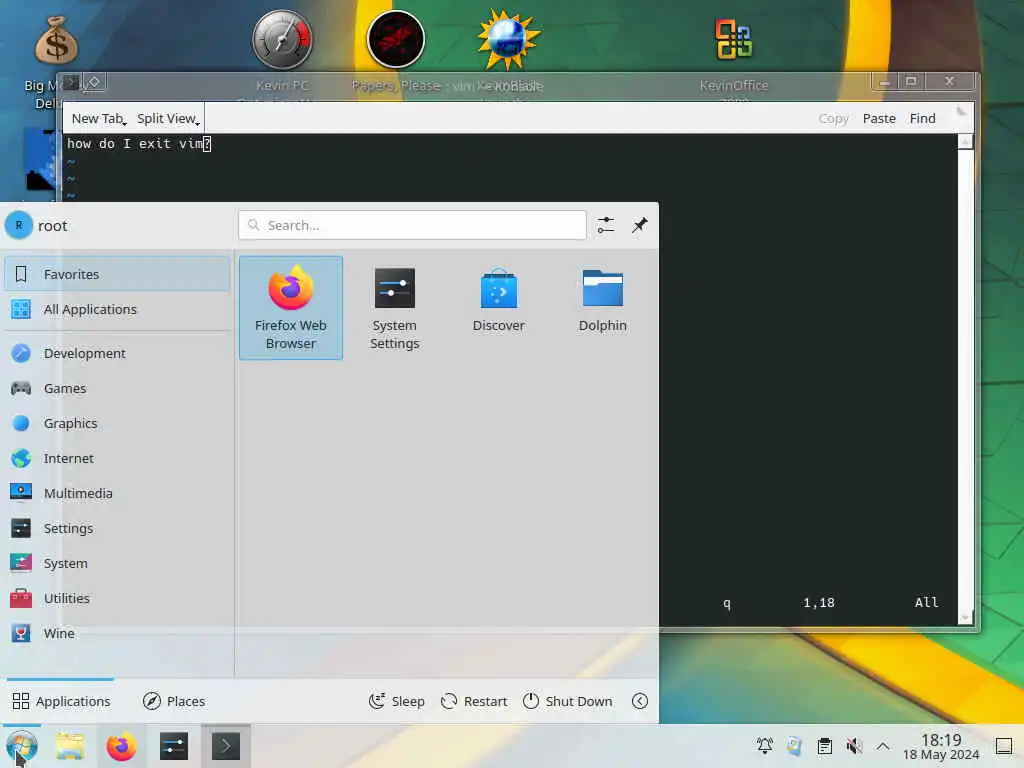Click Paste in terminal toolbar
The height and width of the screenshot is (768, 1024).
pos(879,119)
